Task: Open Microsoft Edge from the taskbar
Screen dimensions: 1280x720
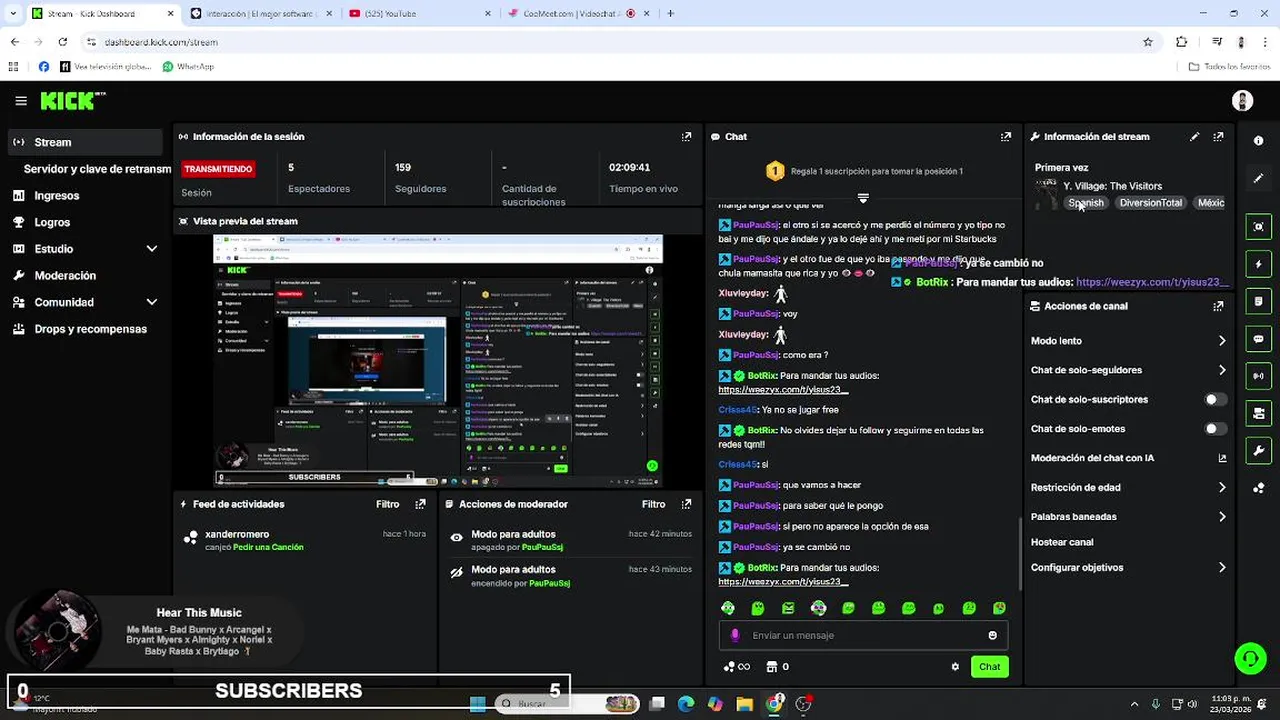Action: (x=686, y=704)
